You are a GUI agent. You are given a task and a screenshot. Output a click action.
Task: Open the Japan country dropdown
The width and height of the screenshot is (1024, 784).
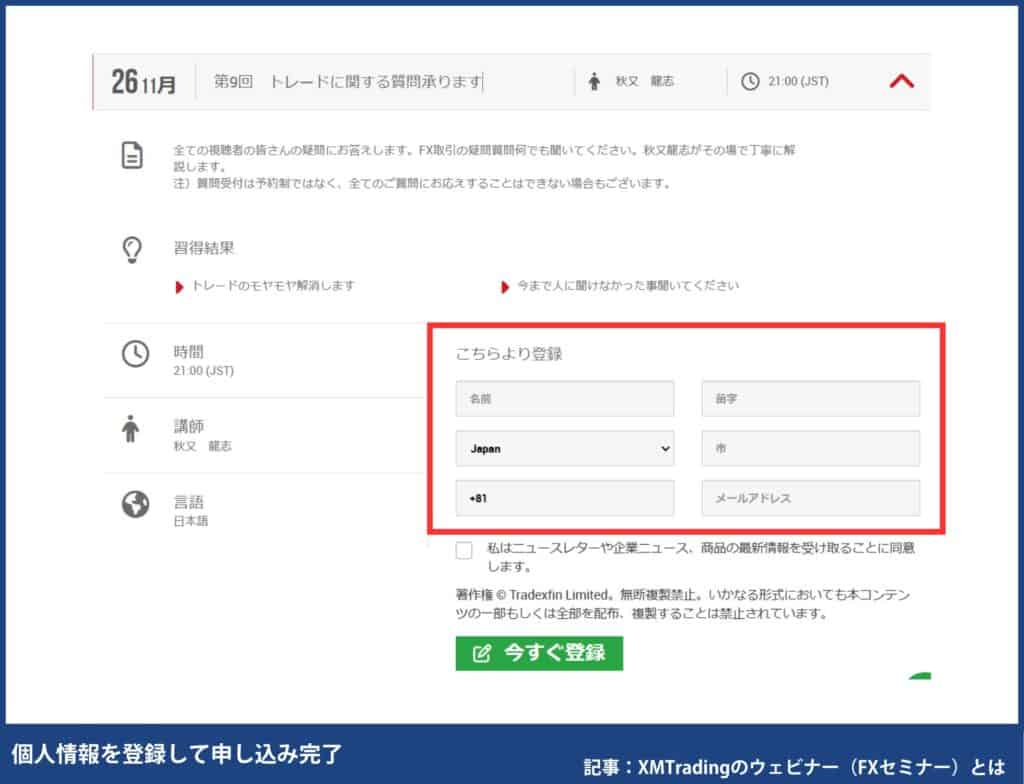(565, 448)
